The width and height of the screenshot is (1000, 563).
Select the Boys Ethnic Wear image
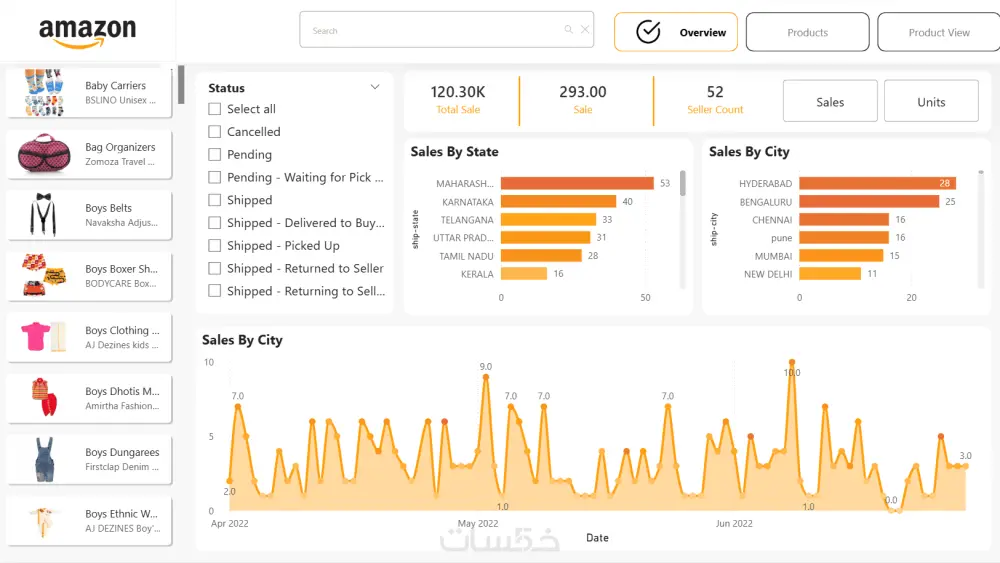click(x=43, y=521)
